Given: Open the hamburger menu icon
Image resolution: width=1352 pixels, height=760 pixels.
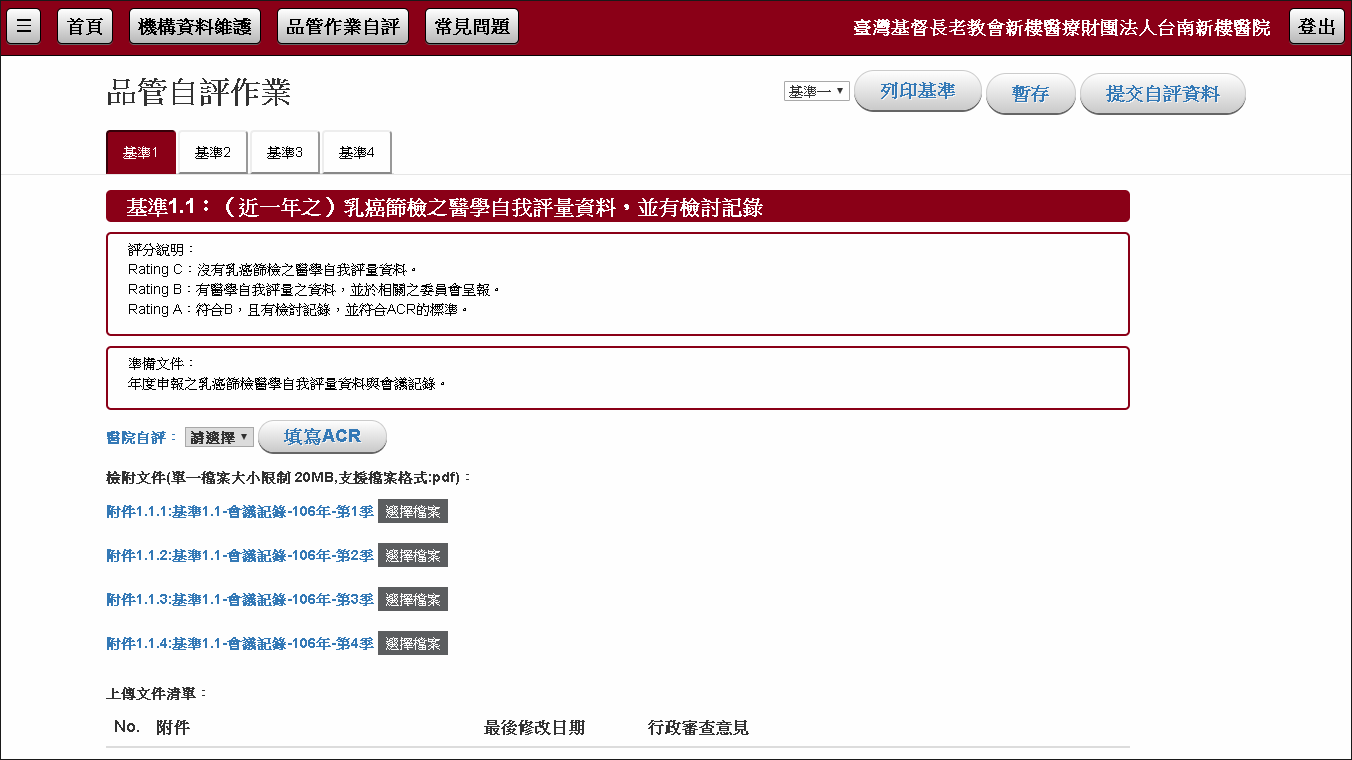Looking at the screenshot, I should click(24, 27).
